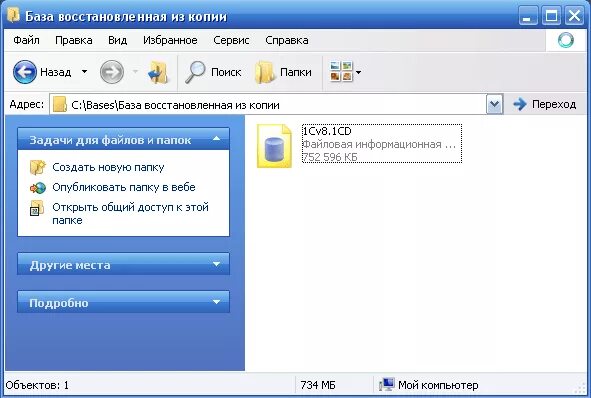The image size is (591, 398).
Task: Go up one folder level icon
Action: point(158,72)
